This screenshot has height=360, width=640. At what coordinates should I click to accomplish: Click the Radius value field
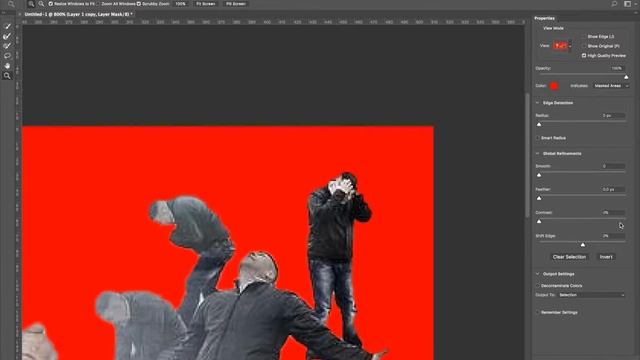[x=613, y=116]
